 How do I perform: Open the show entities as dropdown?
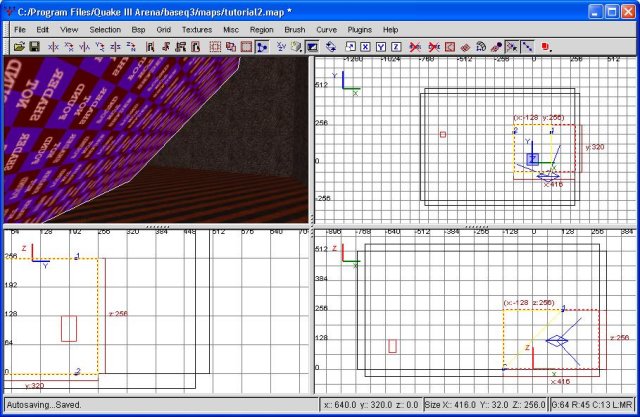(x=547, y=47)
